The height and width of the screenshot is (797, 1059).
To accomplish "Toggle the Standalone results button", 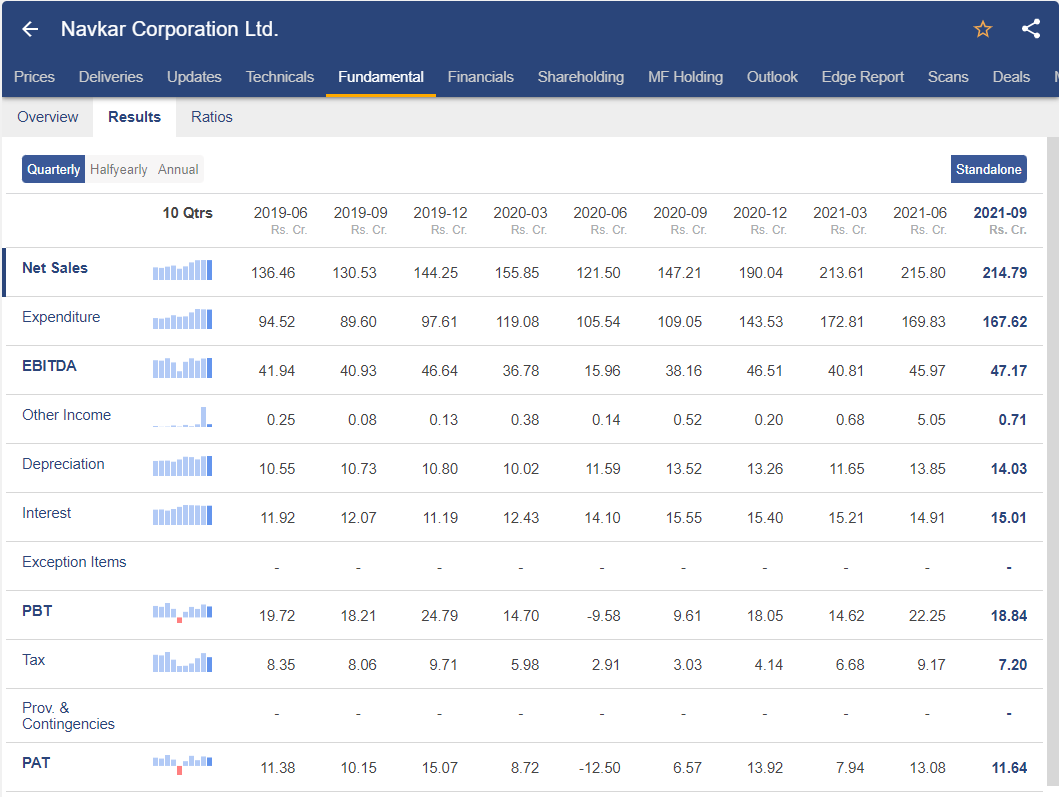I will [x=989, y=169].
